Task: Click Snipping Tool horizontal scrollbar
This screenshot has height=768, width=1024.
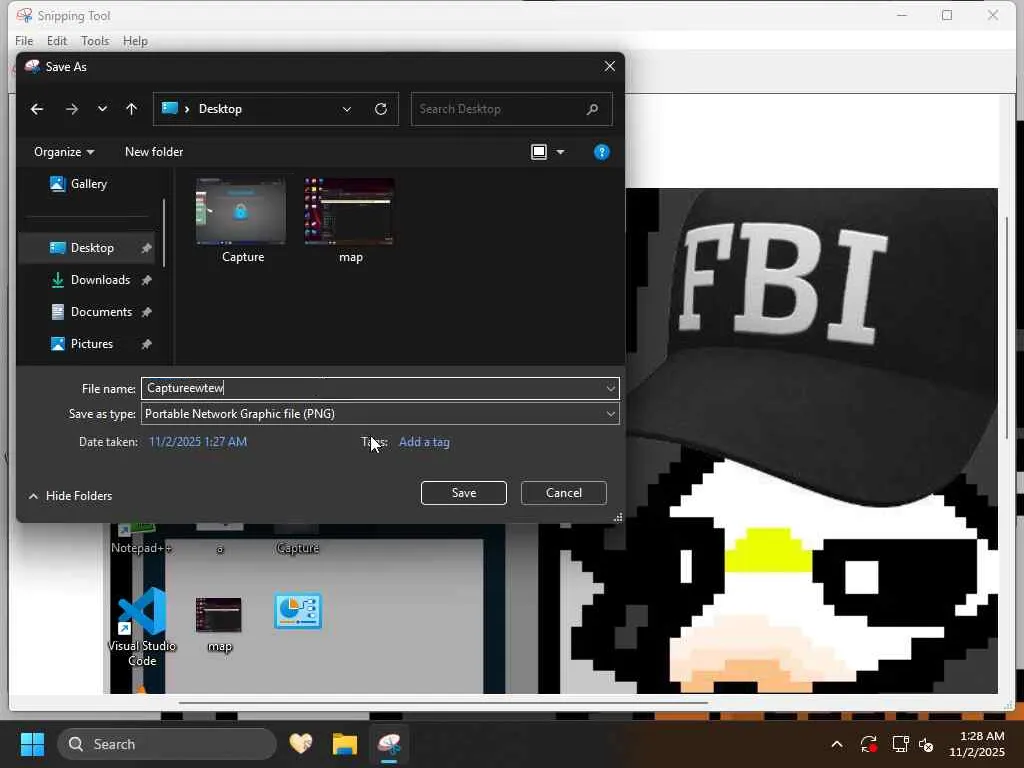Action: click(x=443, y=703)
